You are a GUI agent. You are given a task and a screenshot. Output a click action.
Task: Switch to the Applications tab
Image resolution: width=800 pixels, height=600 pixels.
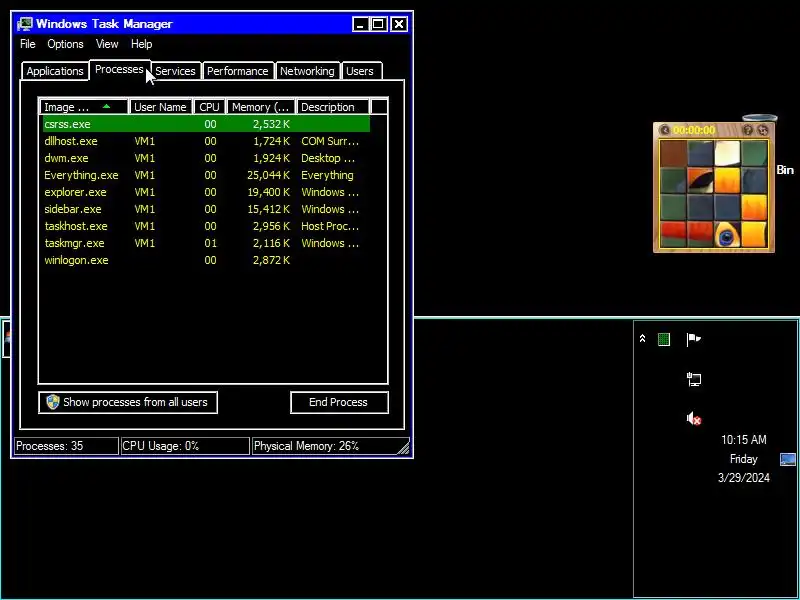coord(55,71)
